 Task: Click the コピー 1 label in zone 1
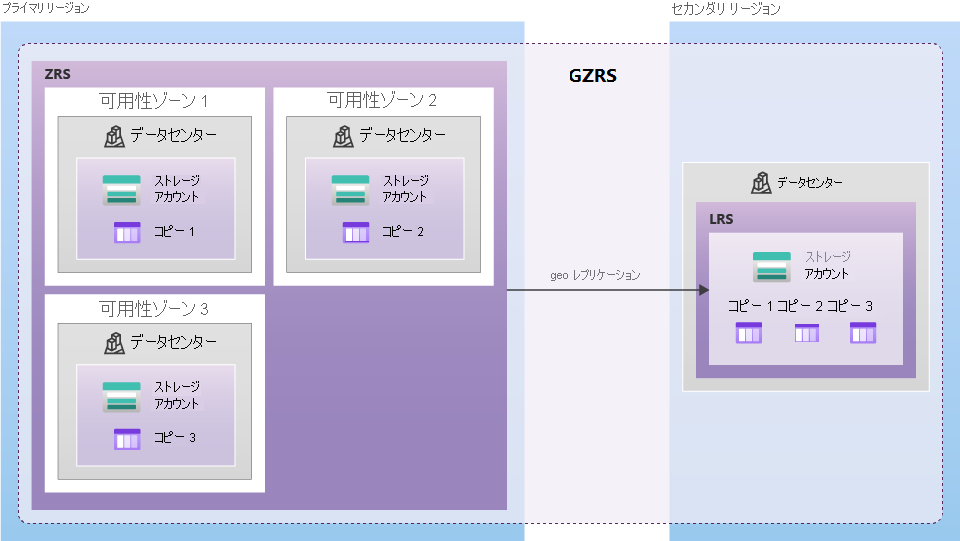(x=174, y=231)
